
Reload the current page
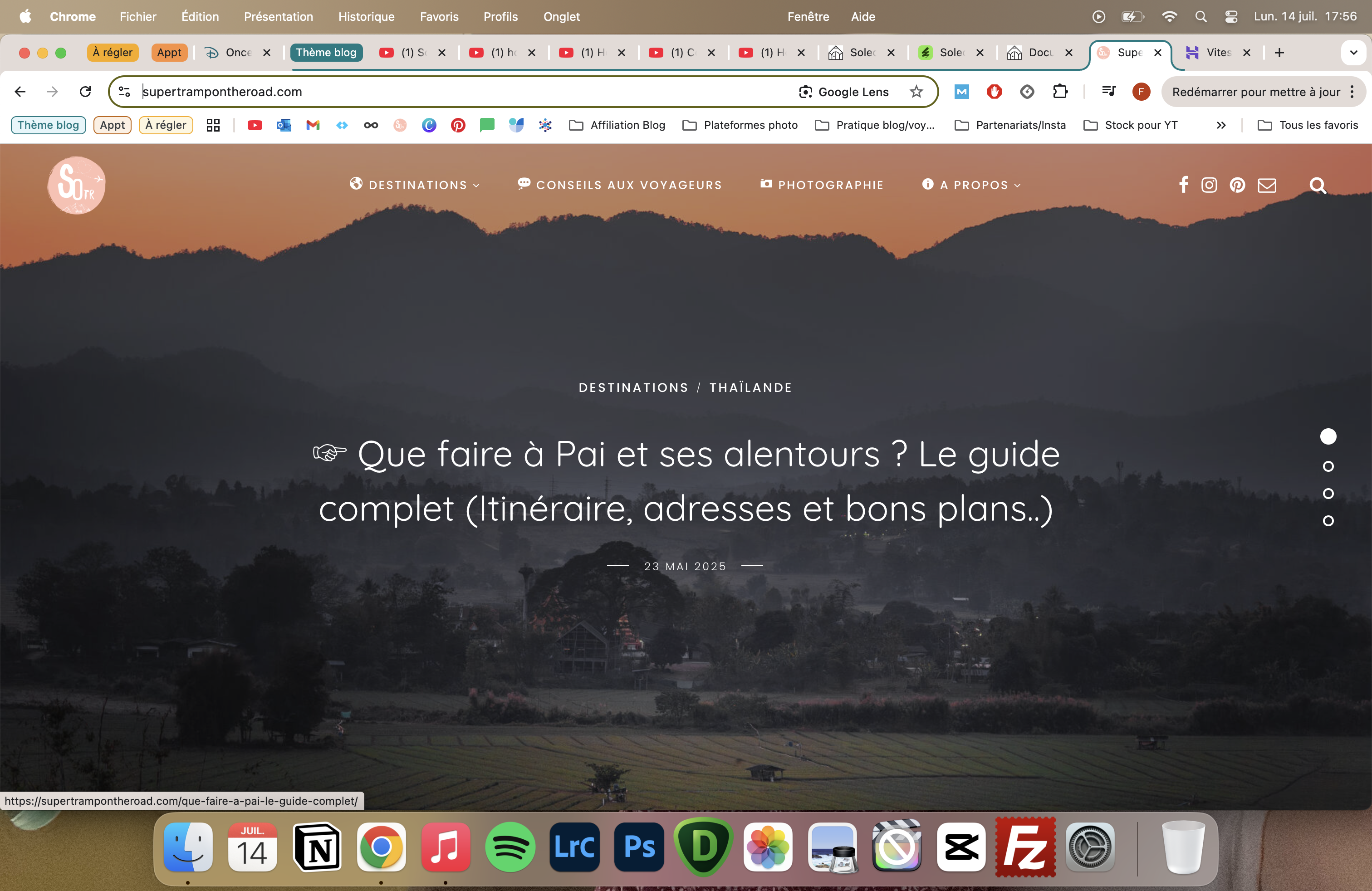coord(85,92)
